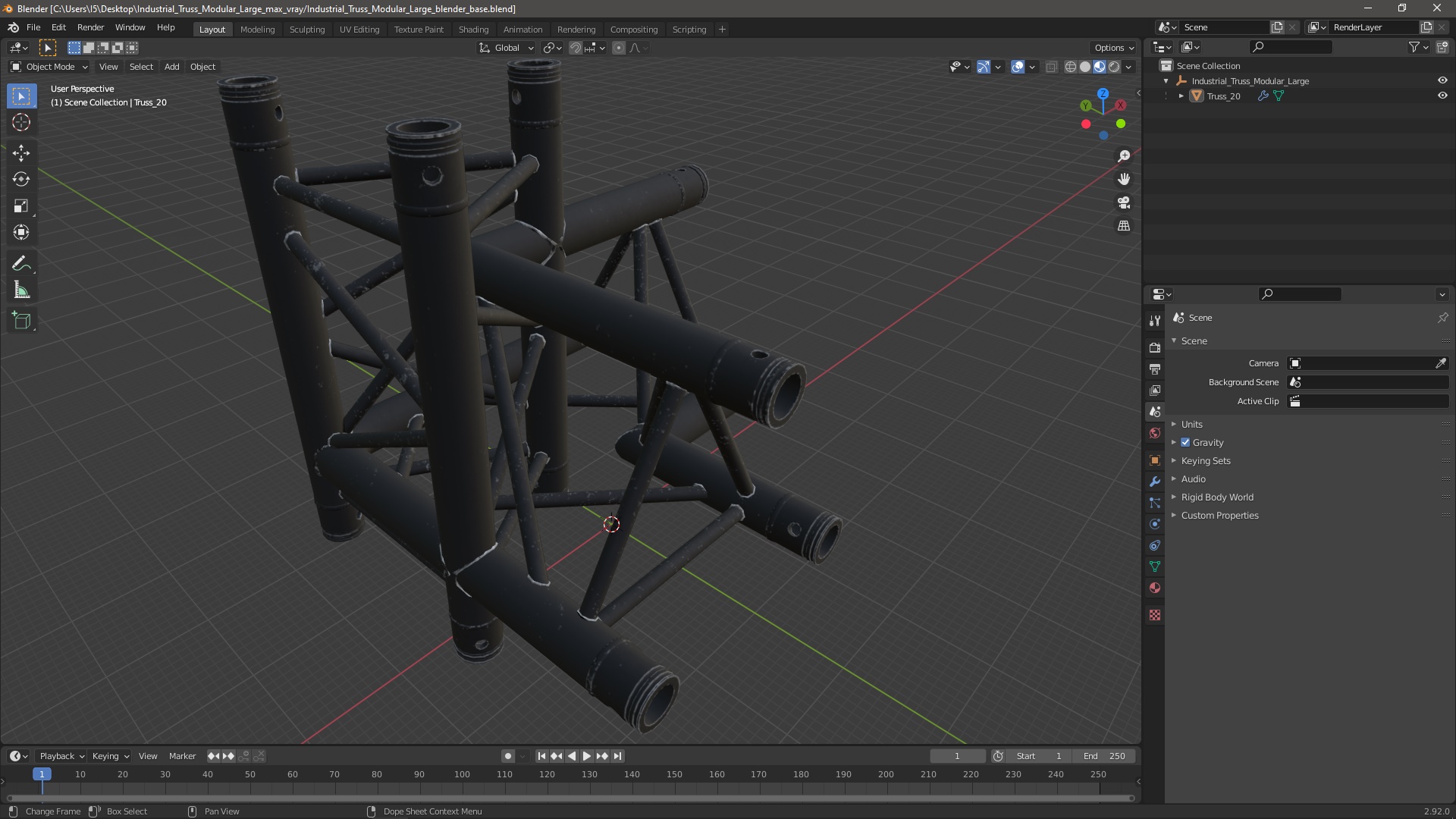Toggle the Gravity checkbox
1456x819 pixels.
coord(1185,443)
